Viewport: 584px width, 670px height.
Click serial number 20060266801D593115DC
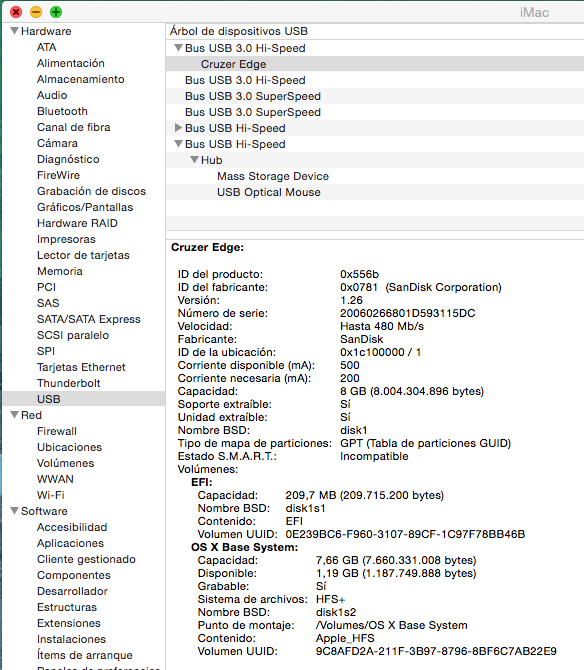coord(408,313)
